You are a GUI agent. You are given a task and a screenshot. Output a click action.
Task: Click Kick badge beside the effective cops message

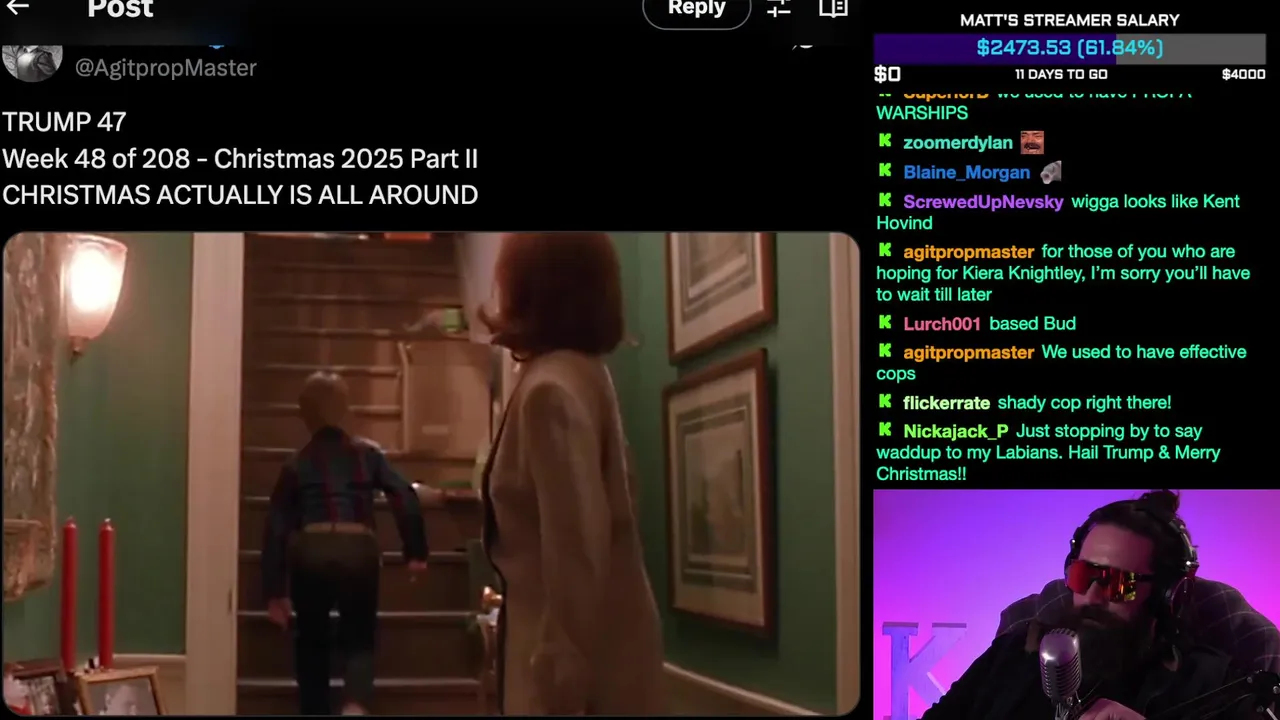pos(885,351)
